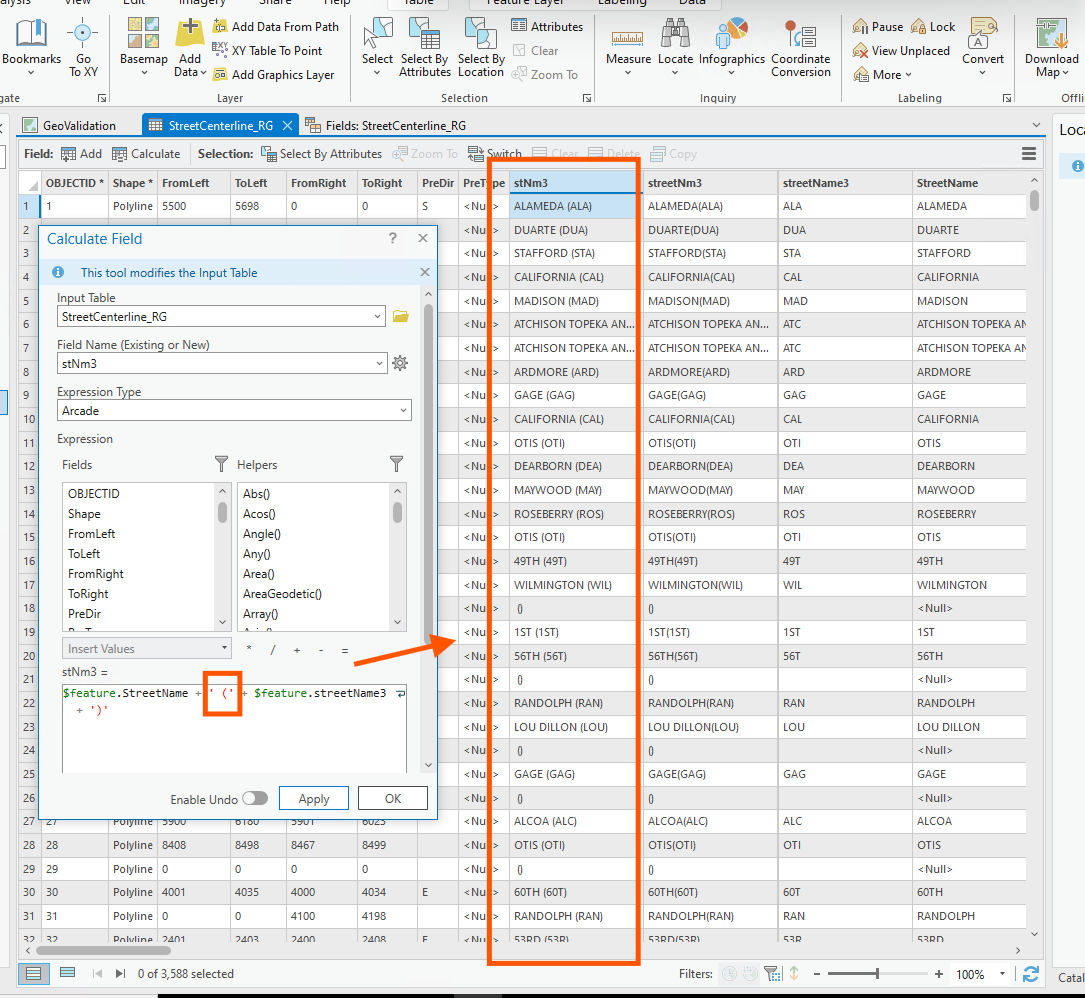Click the OK button
The width and height of the screenshot is (1085, 998).
[x=392, y=799]
